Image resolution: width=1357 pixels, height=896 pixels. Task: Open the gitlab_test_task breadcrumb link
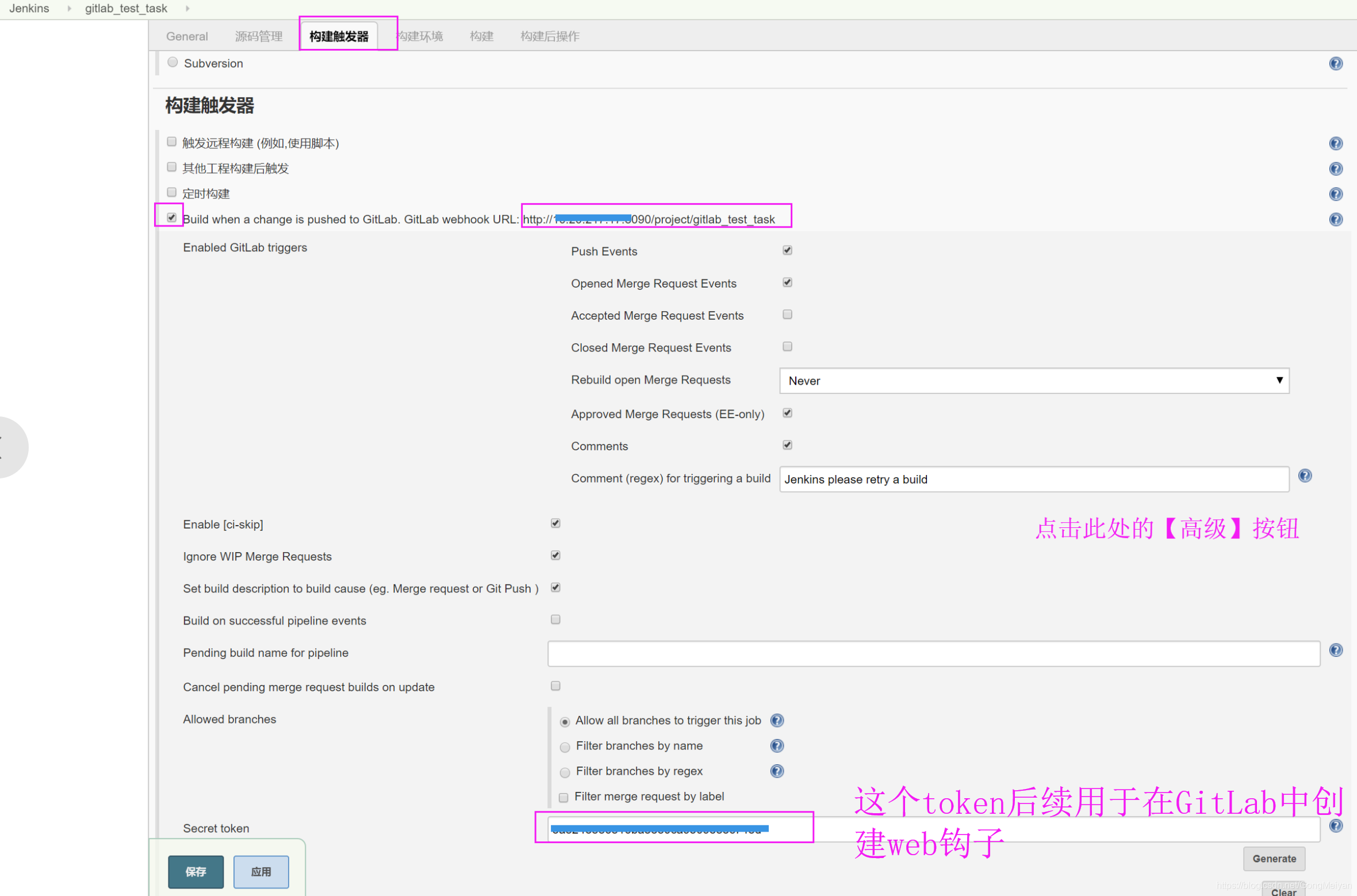126,8
